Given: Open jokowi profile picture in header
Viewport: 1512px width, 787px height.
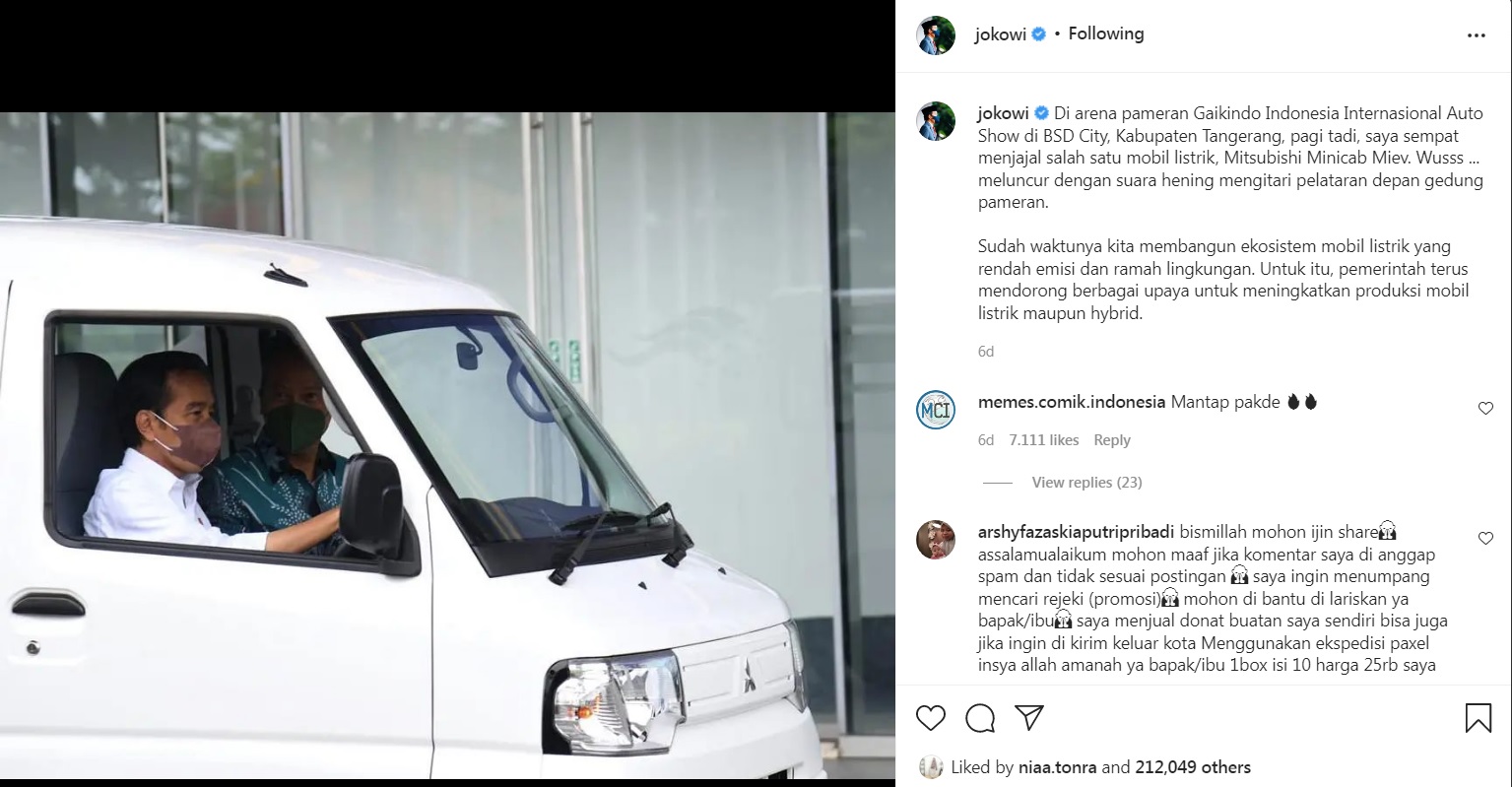Looking at the screenshot, I should tap(936, 35).
